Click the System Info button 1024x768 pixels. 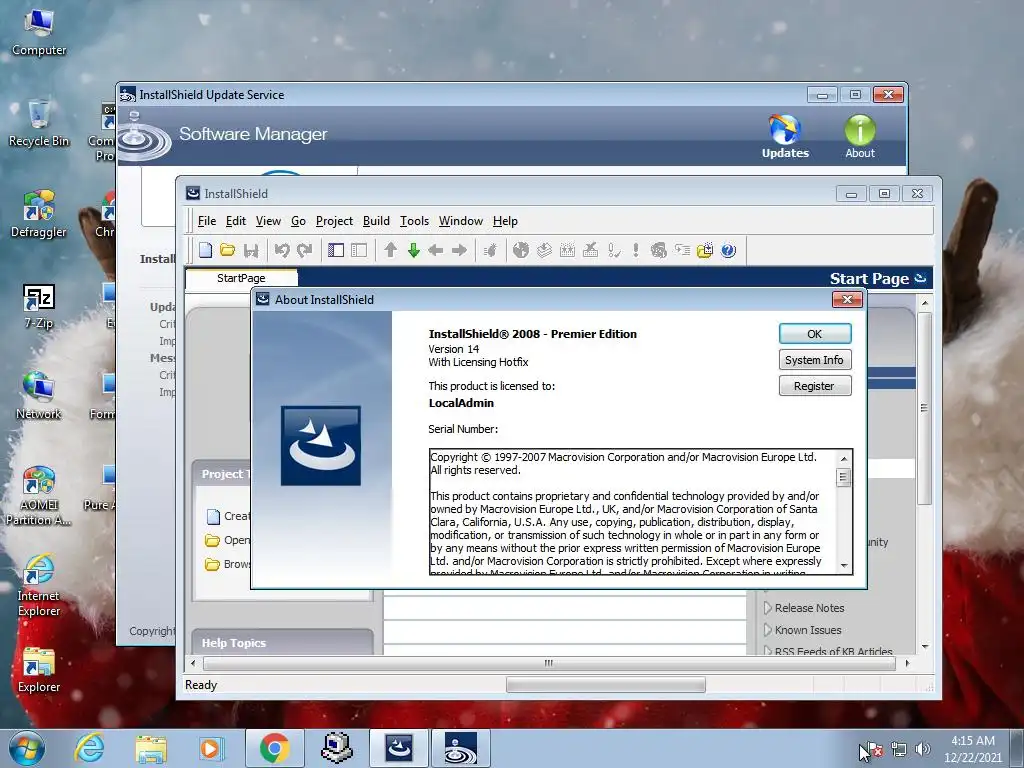pyautogui.click(x=814, y=360)
